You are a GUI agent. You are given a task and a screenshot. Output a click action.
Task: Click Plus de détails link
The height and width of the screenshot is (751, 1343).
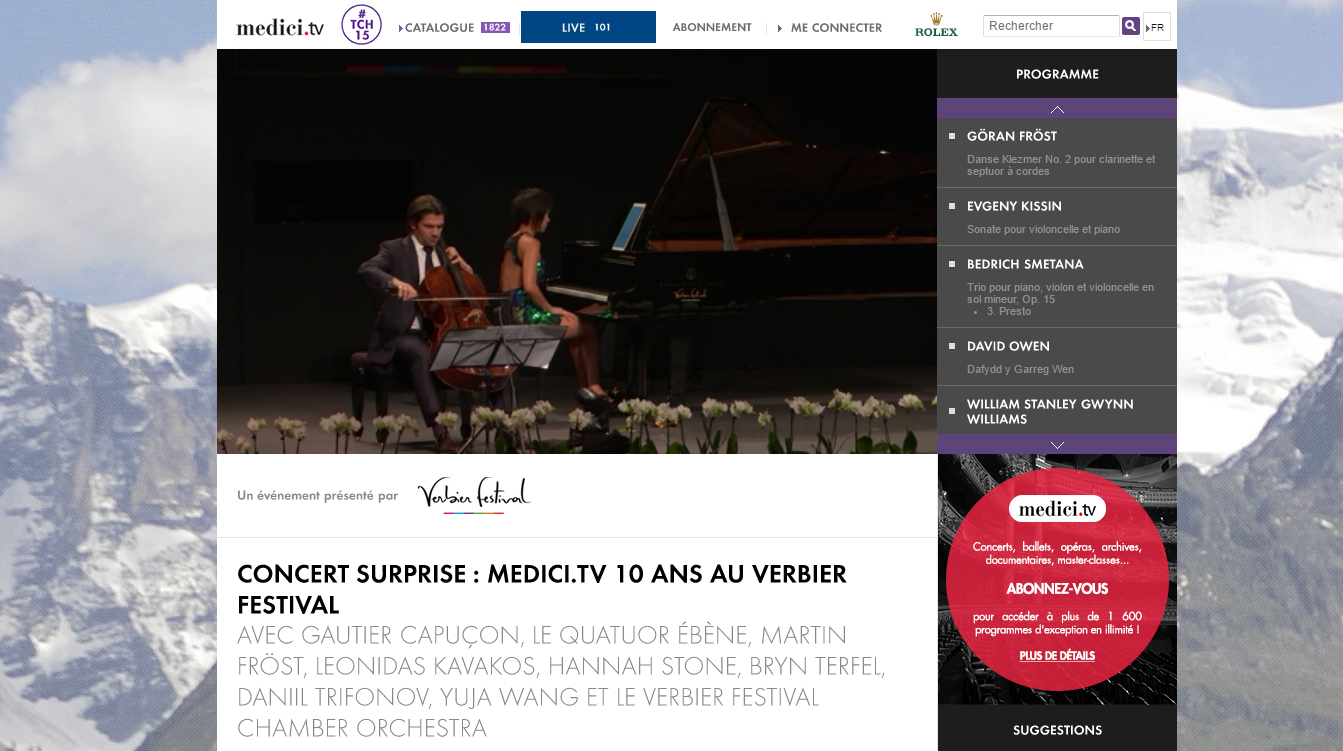pos(1057,656)
